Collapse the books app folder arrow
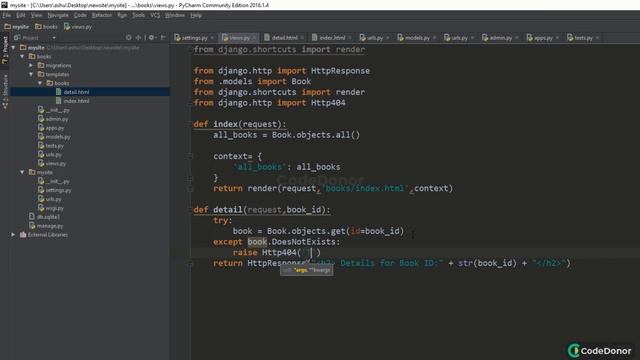 click(x=22, y=56)
